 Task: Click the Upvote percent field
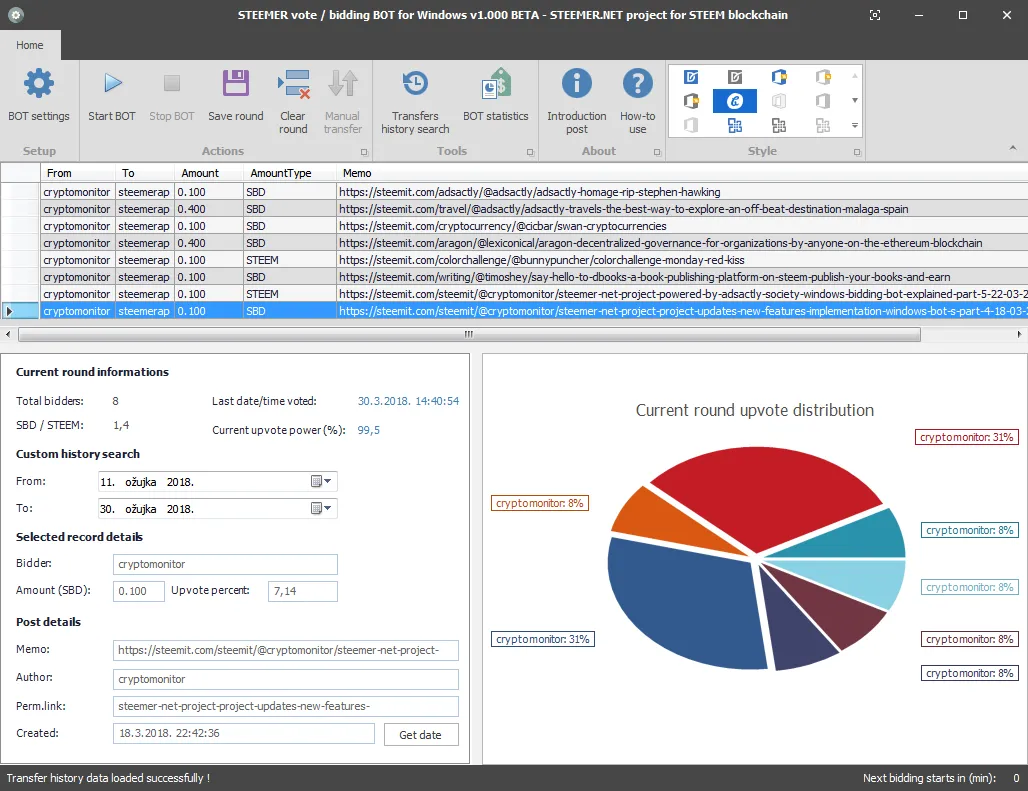[302, 591]
